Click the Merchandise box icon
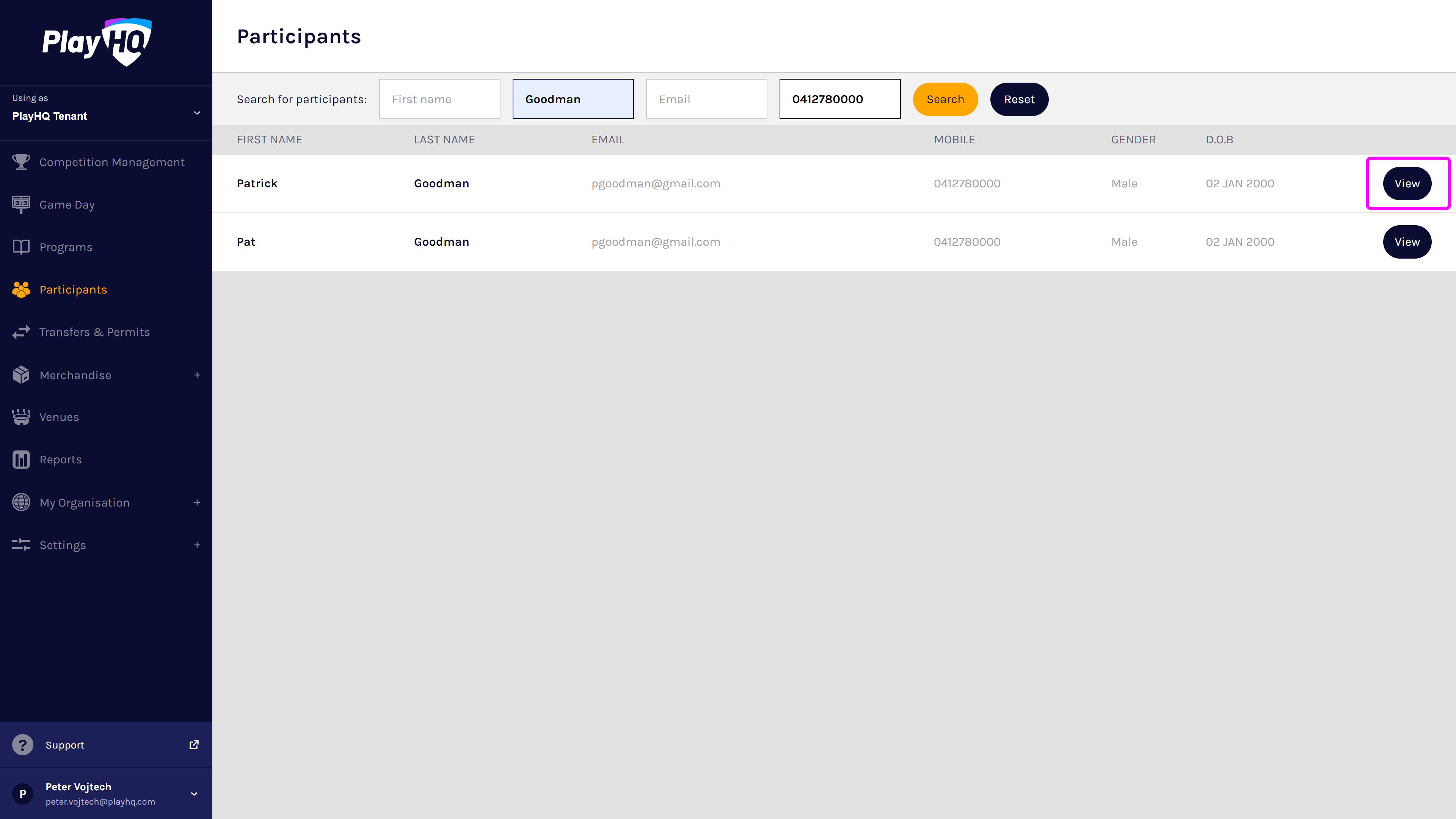Screen dimensions: 1456x819 (21, 375)
